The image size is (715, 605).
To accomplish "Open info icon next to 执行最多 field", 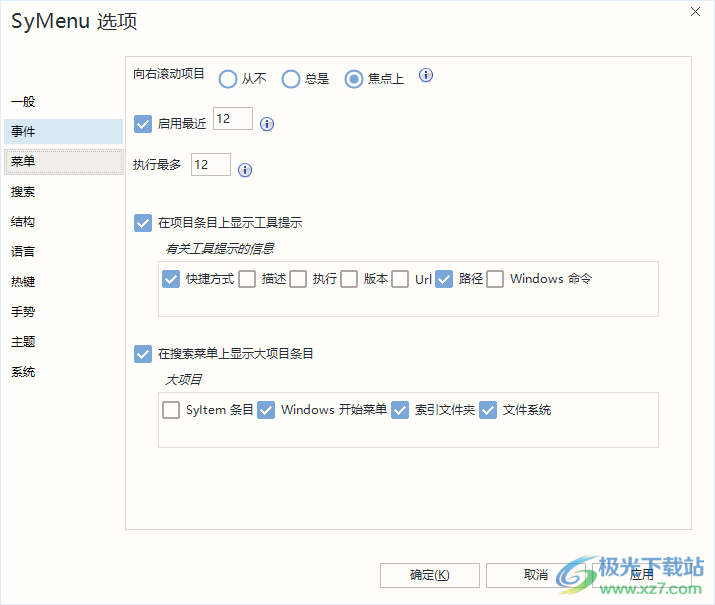I will (245, 170).
